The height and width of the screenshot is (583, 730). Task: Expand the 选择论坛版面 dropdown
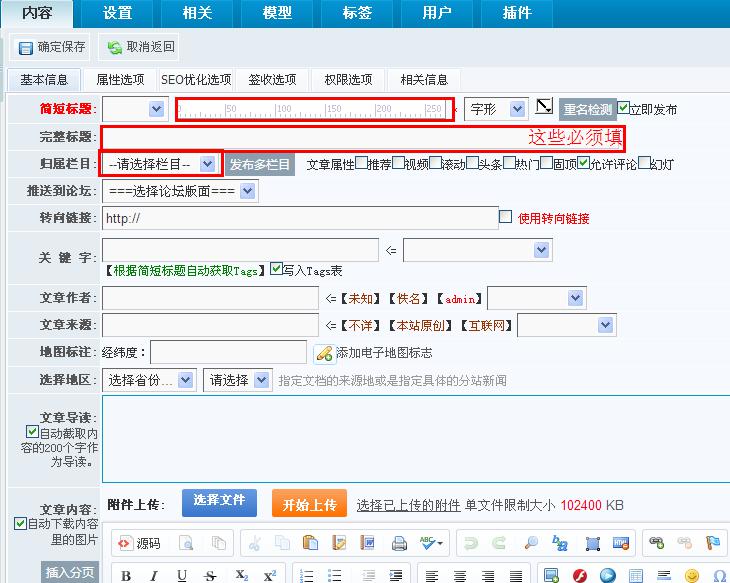point(179,190)
